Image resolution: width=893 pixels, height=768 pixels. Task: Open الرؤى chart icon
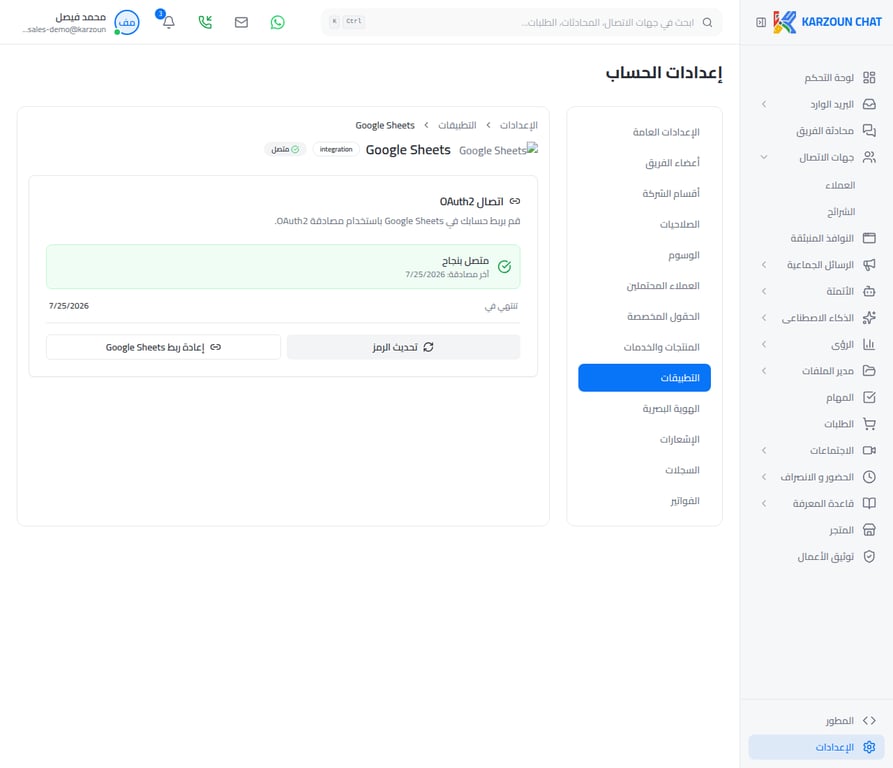(869, 344)
